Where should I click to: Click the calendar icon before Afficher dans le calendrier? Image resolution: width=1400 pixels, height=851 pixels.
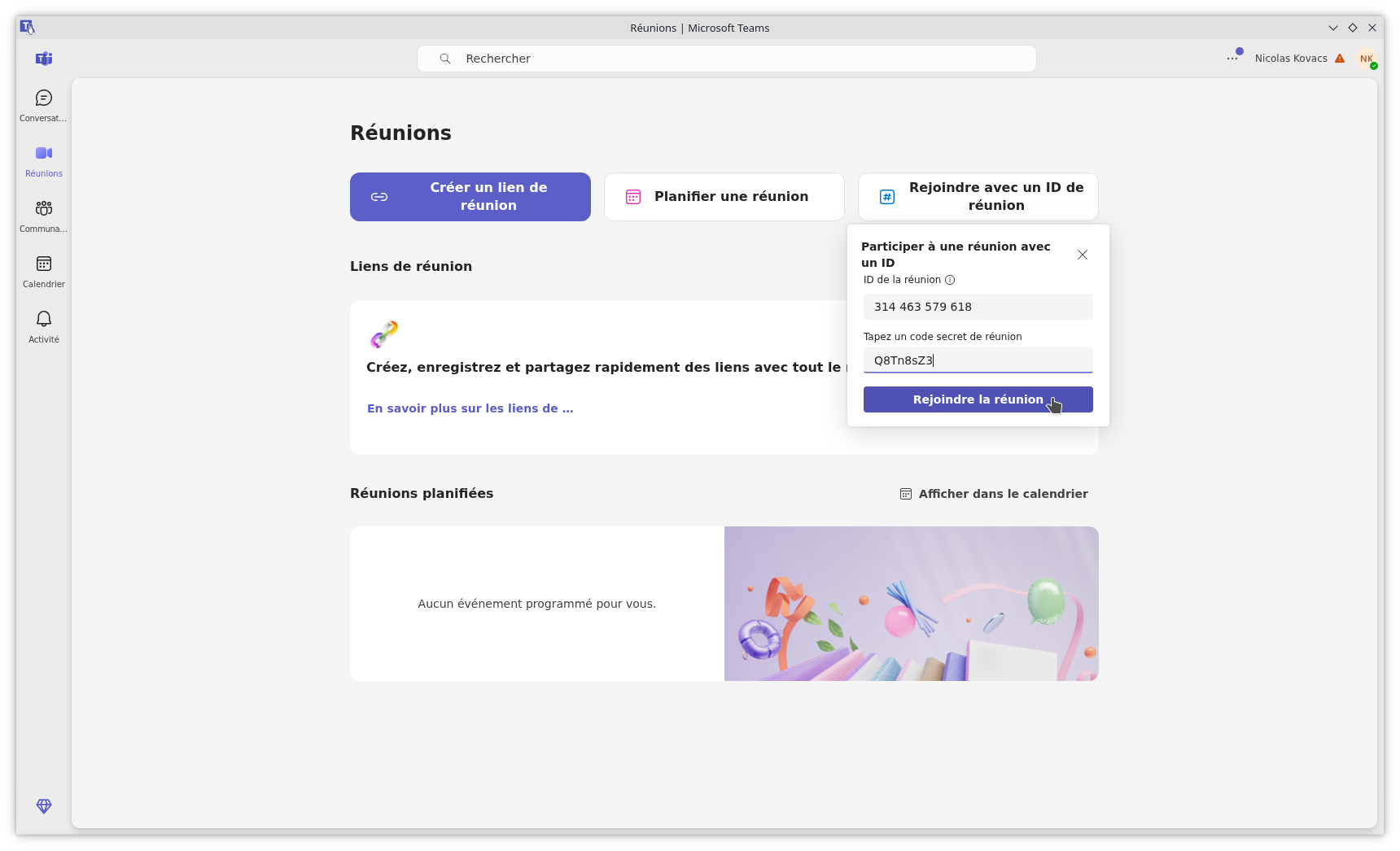point(905,494)
